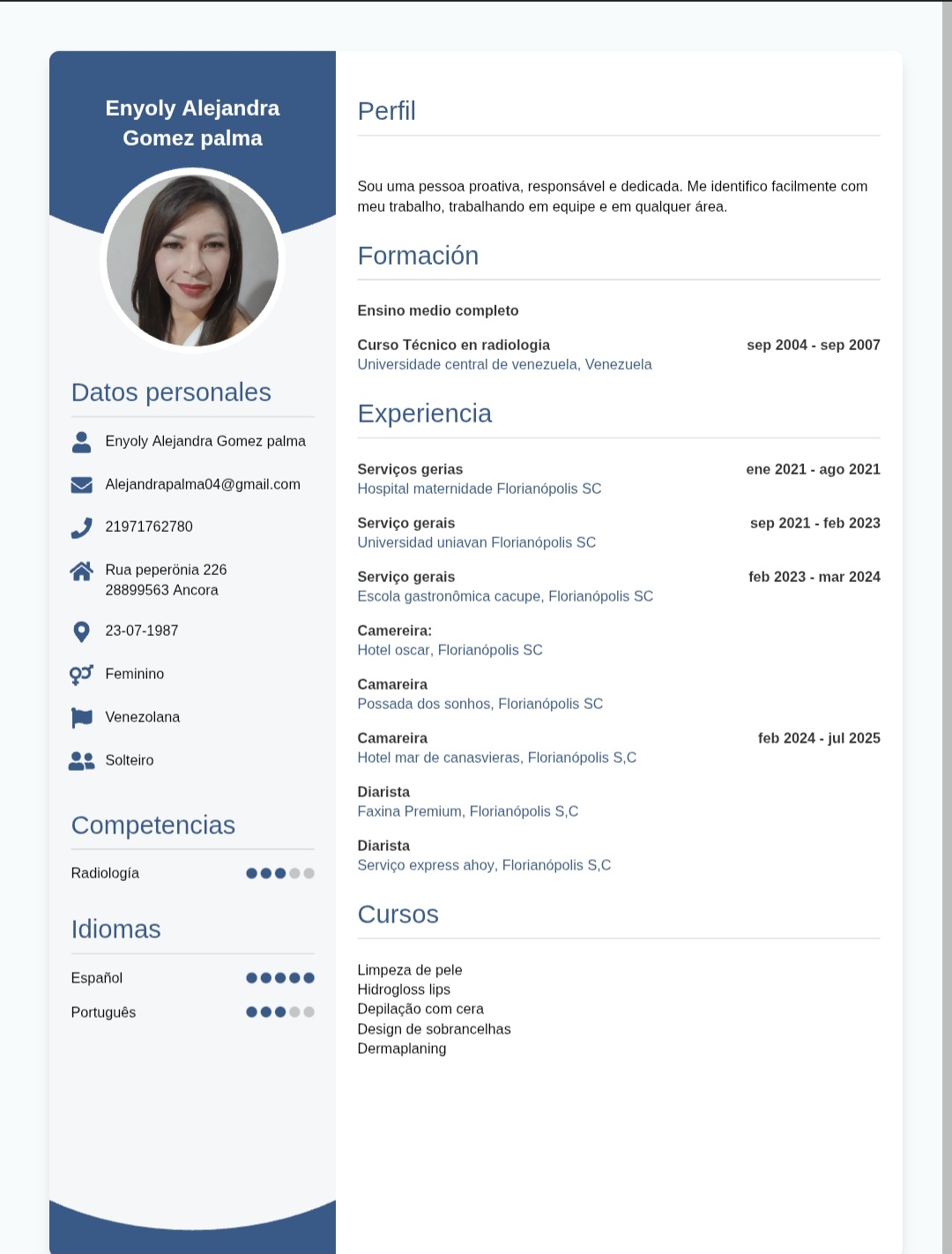This screenshot has width=952, height=1254.
Task: Click the Cursos section heading
Action: [398, 914]
